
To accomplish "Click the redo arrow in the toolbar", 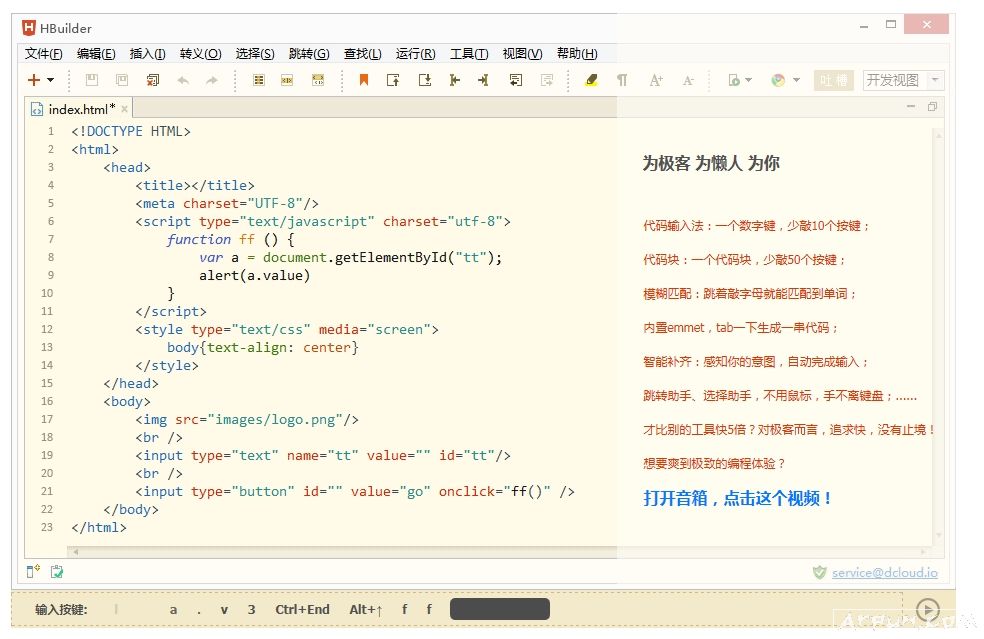I will (x=212, y=80).
